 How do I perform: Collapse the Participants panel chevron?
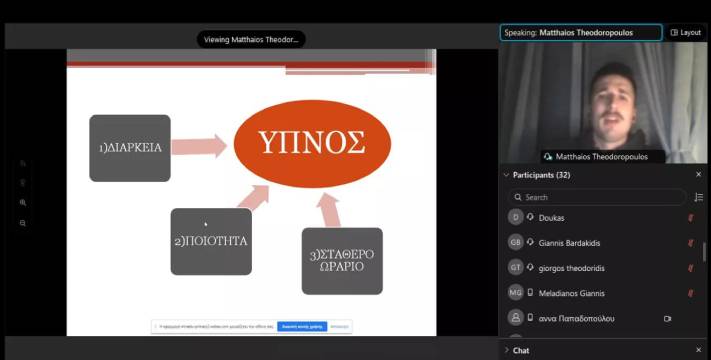(x=506, y=175)
